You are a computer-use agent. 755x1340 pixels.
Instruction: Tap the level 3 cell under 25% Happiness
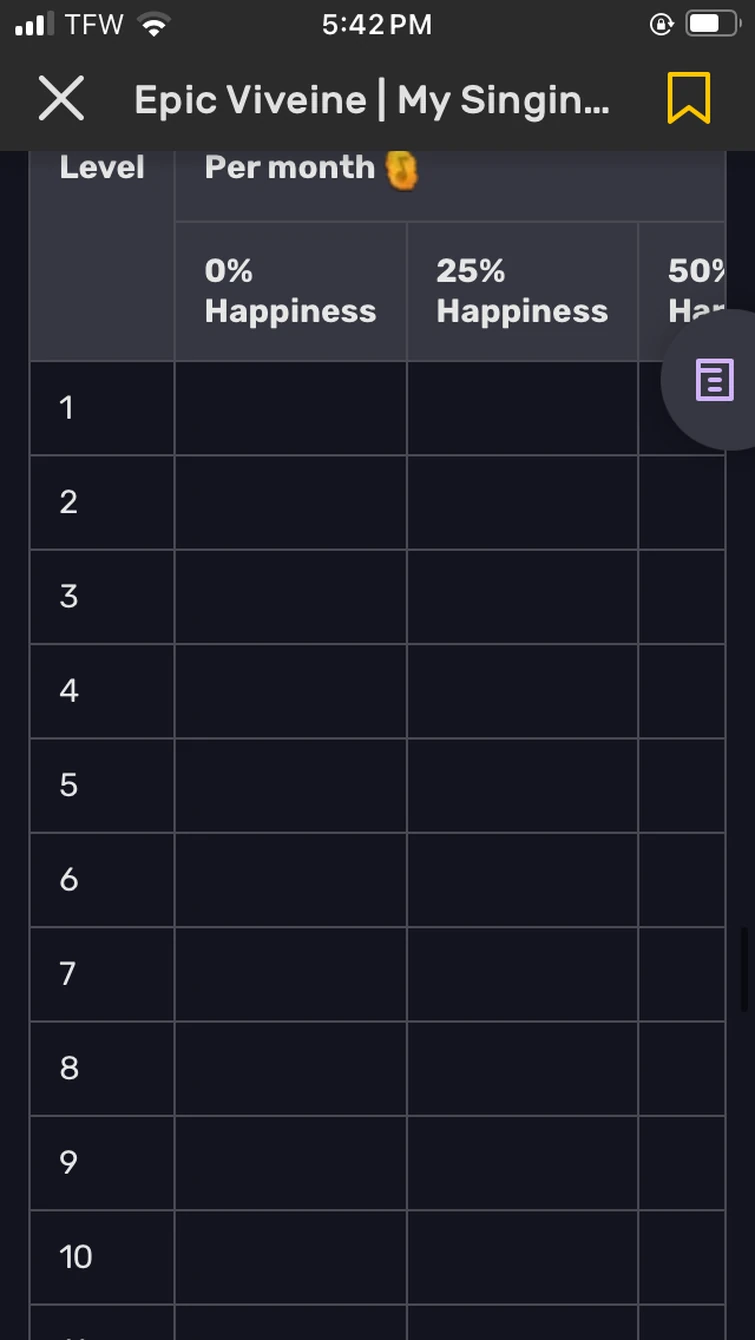pos(521,596)
